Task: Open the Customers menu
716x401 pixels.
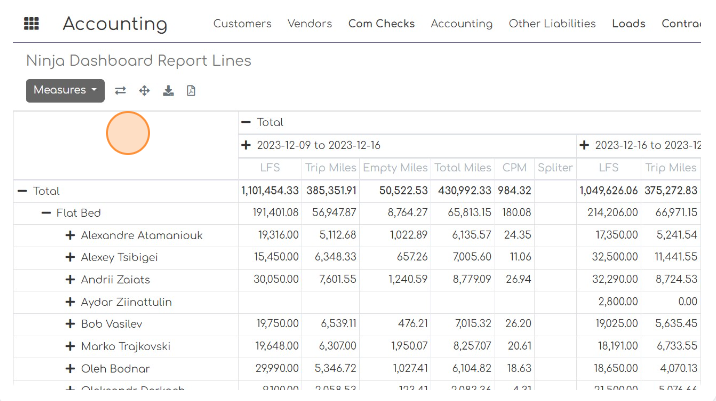Action: coord(242,24)
